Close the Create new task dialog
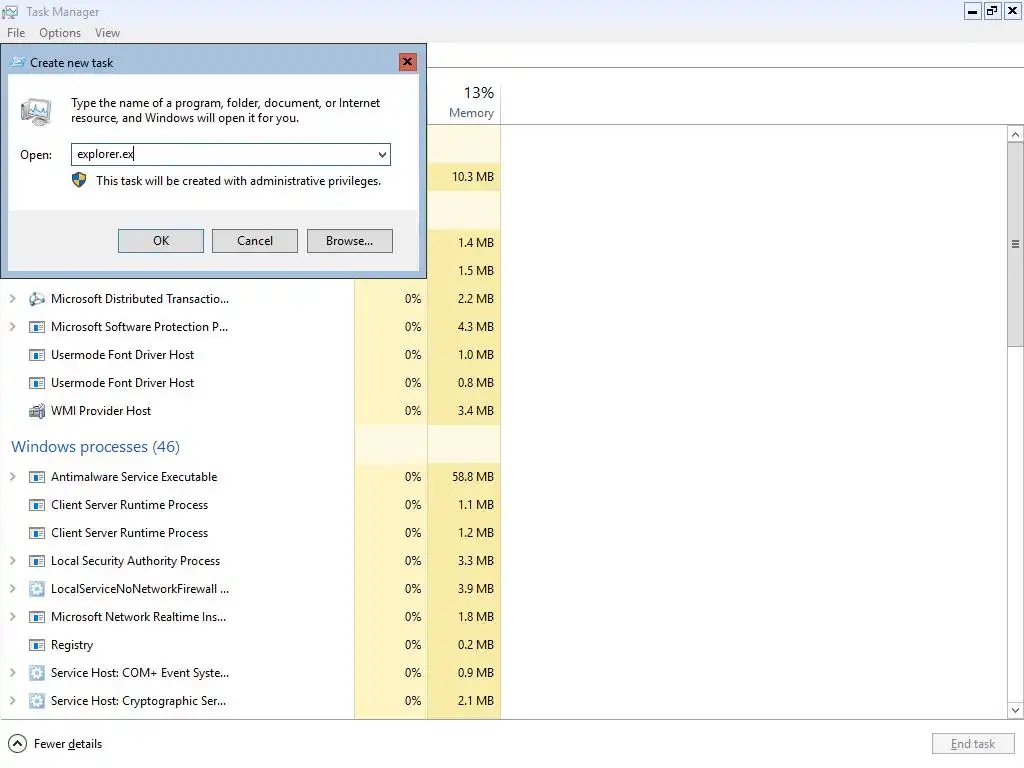The width and height of the screenshot is (1024, 768). [408, 62]
